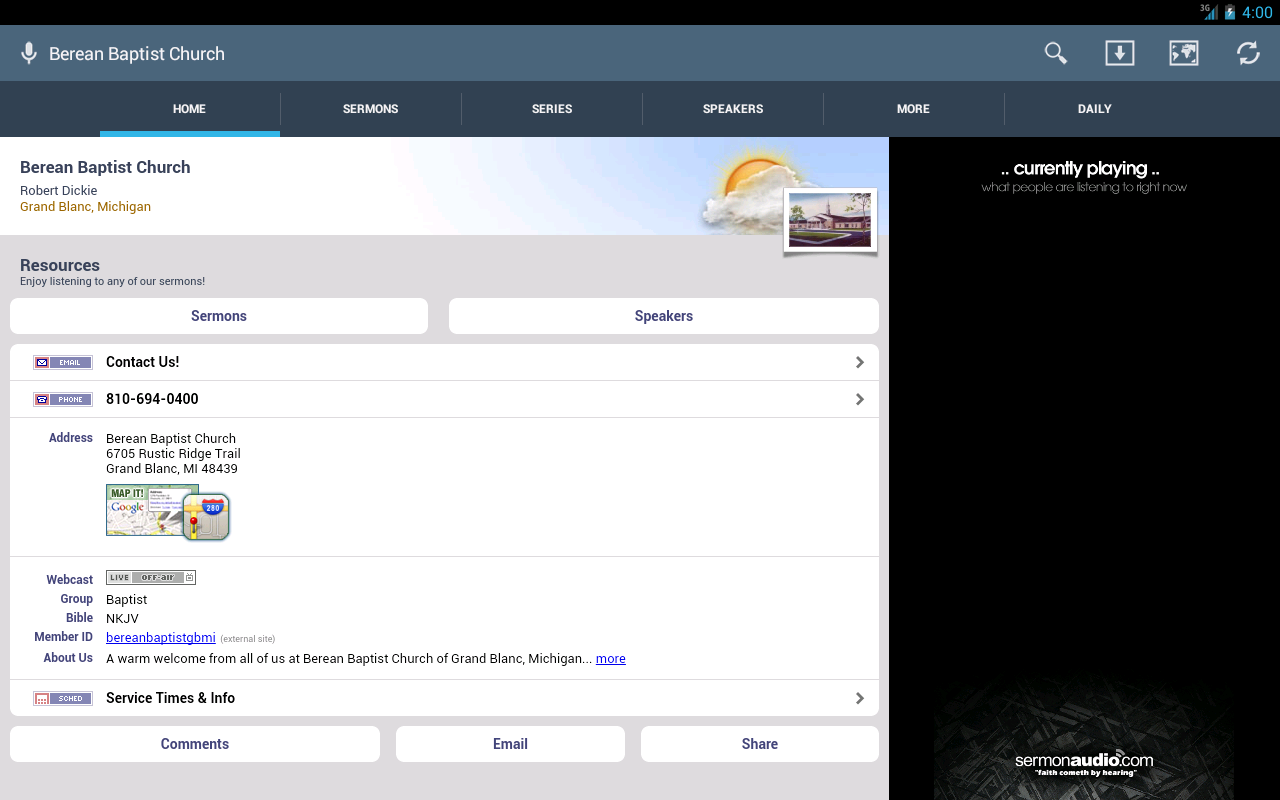This screenshot has height=800, width=1280.
Task: Go to the SPEAKERS tab
Action: (x=733, y=109)
